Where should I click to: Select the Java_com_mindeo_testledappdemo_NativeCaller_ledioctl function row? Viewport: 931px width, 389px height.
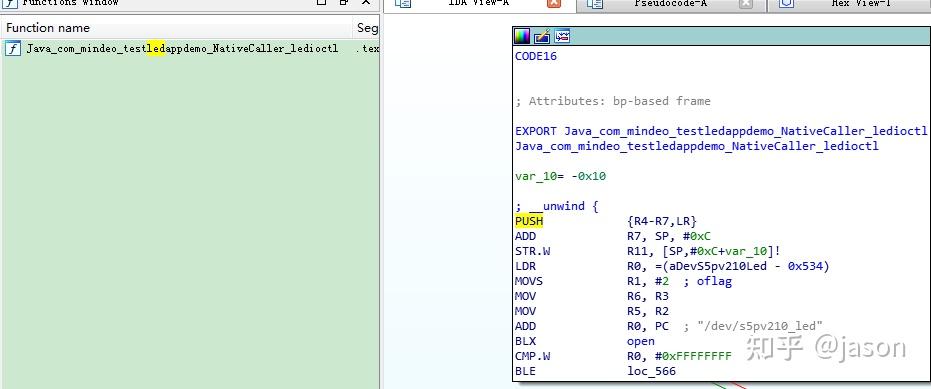click(x=190, y=49)
